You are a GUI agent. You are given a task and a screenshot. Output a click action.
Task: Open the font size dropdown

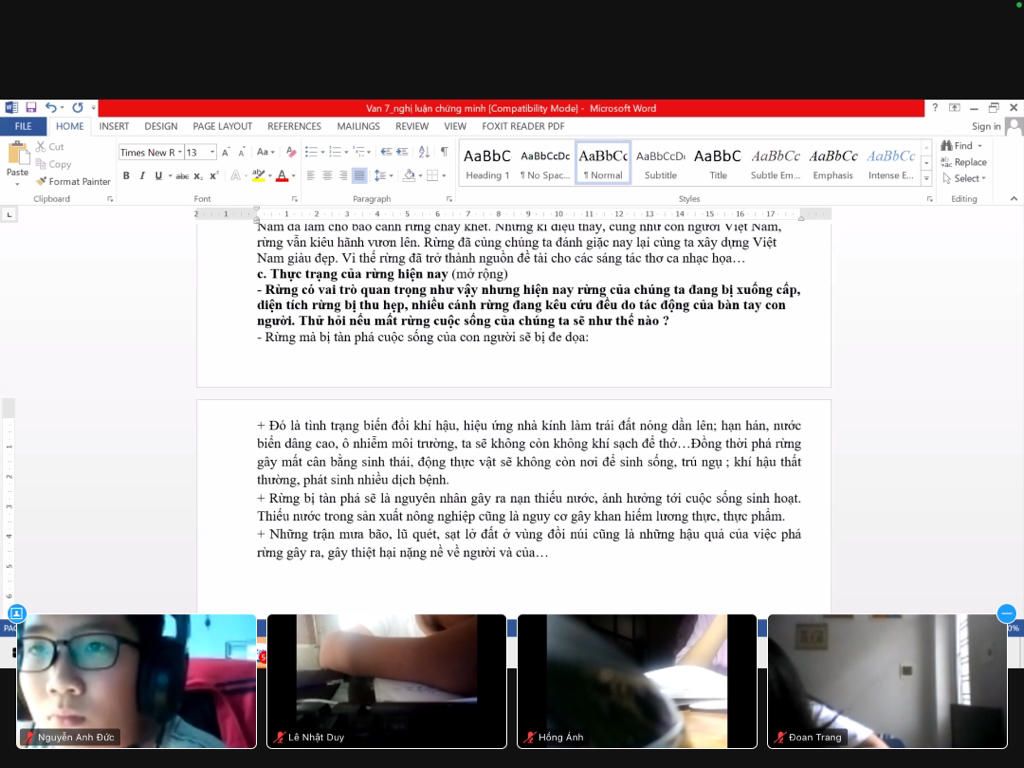pos(212,152)
